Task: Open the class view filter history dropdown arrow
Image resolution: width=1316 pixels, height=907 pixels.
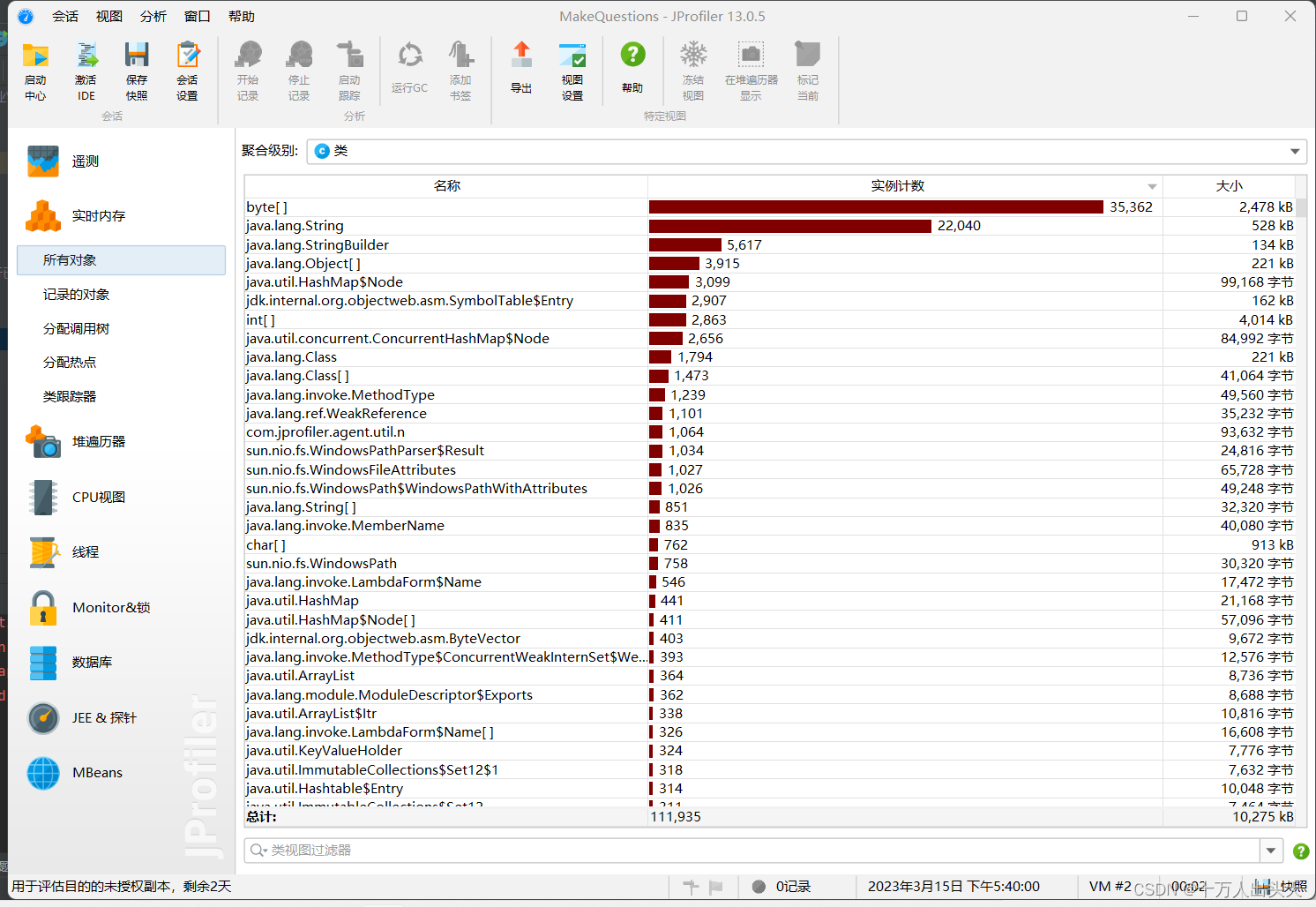Action: click(1271, 851)
